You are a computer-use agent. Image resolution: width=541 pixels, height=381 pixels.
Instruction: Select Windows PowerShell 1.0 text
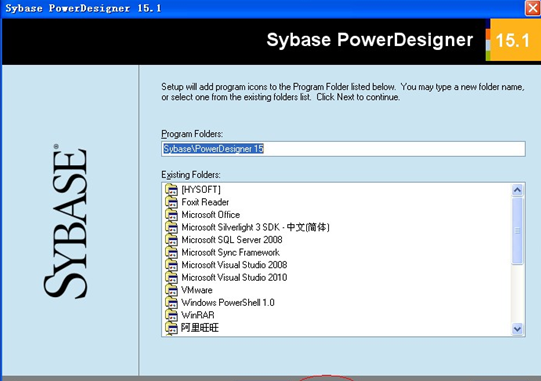[x=228, y=302]
